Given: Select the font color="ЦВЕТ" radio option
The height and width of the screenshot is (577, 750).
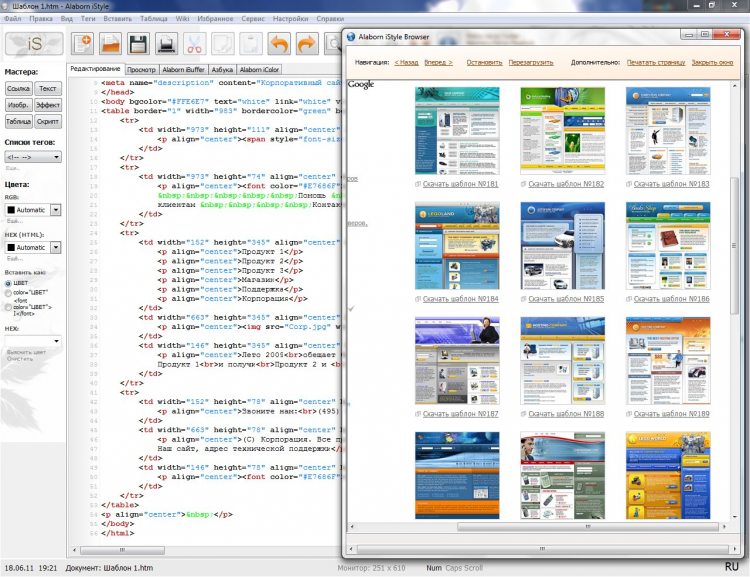Looking at the screenshot, I should click(x=9, y=307).
